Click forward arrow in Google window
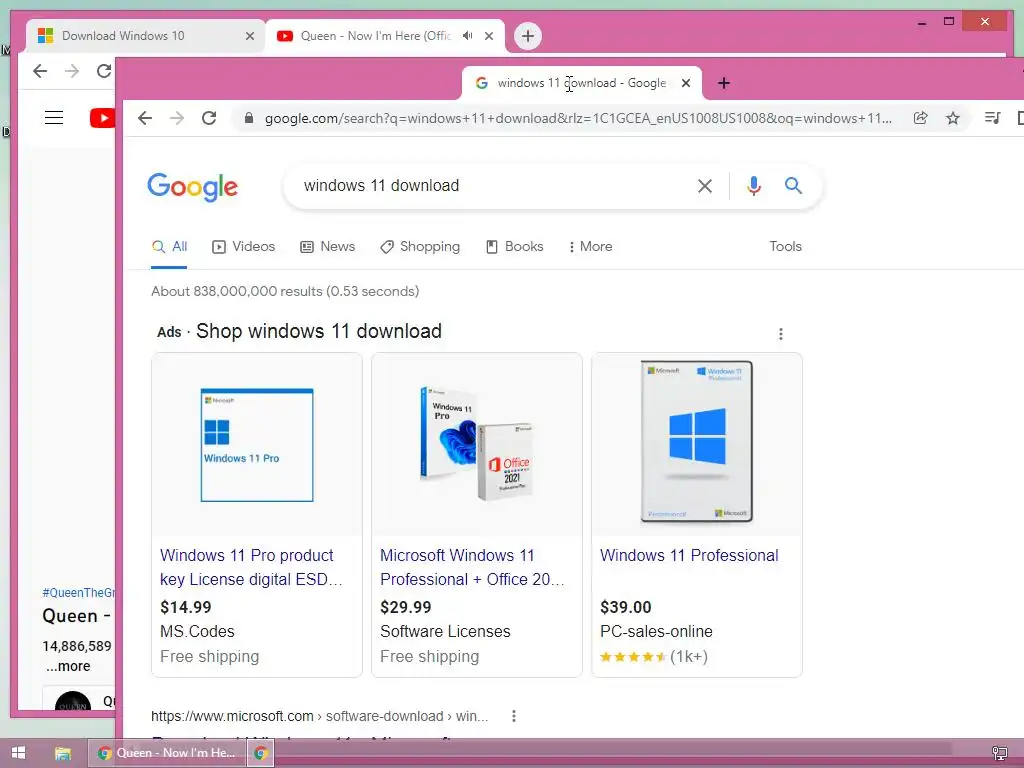Image resolution: width=1024 pixels, height=768 pixels. (x=177, y=118)
